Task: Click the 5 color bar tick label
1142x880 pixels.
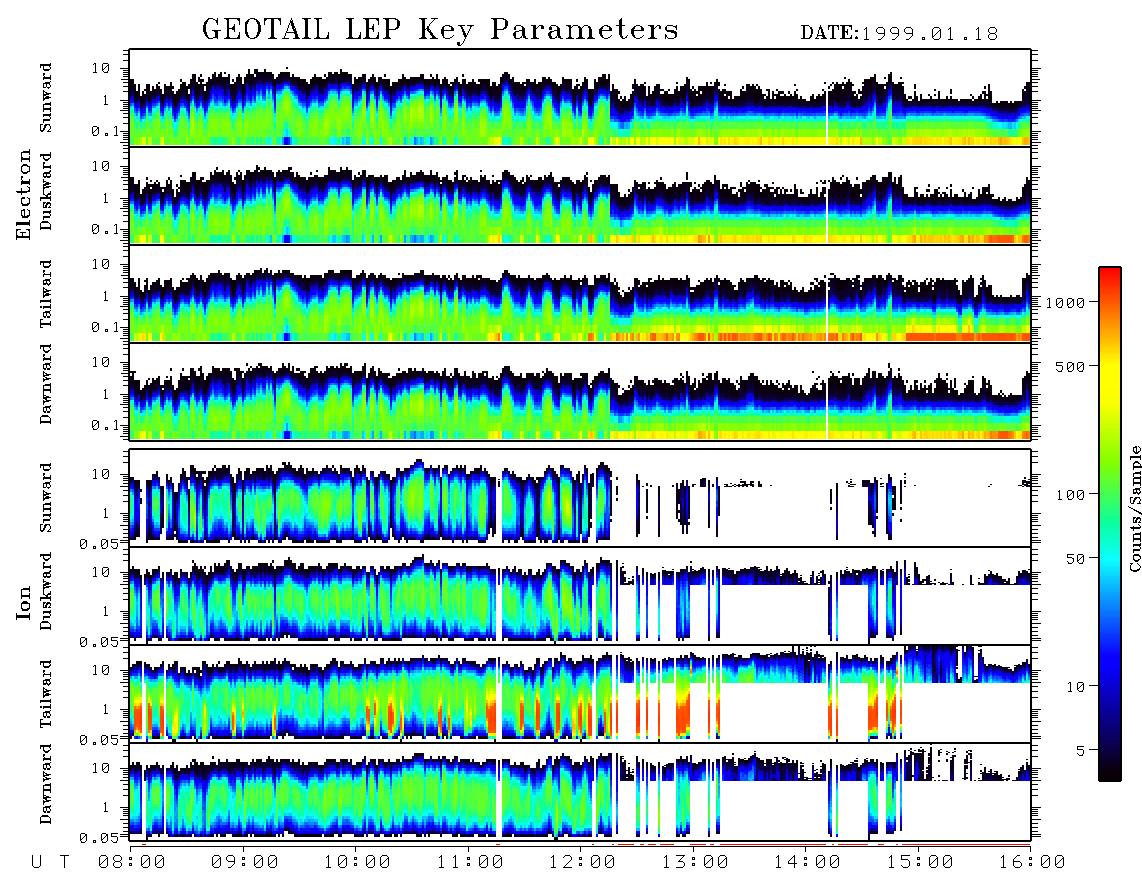Action: click(1081, 750)
